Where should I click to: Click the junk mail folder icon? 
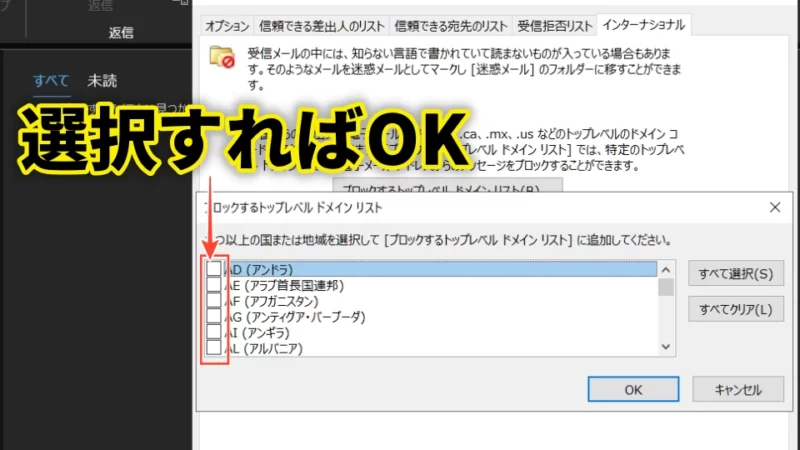[x=222, y=57]
